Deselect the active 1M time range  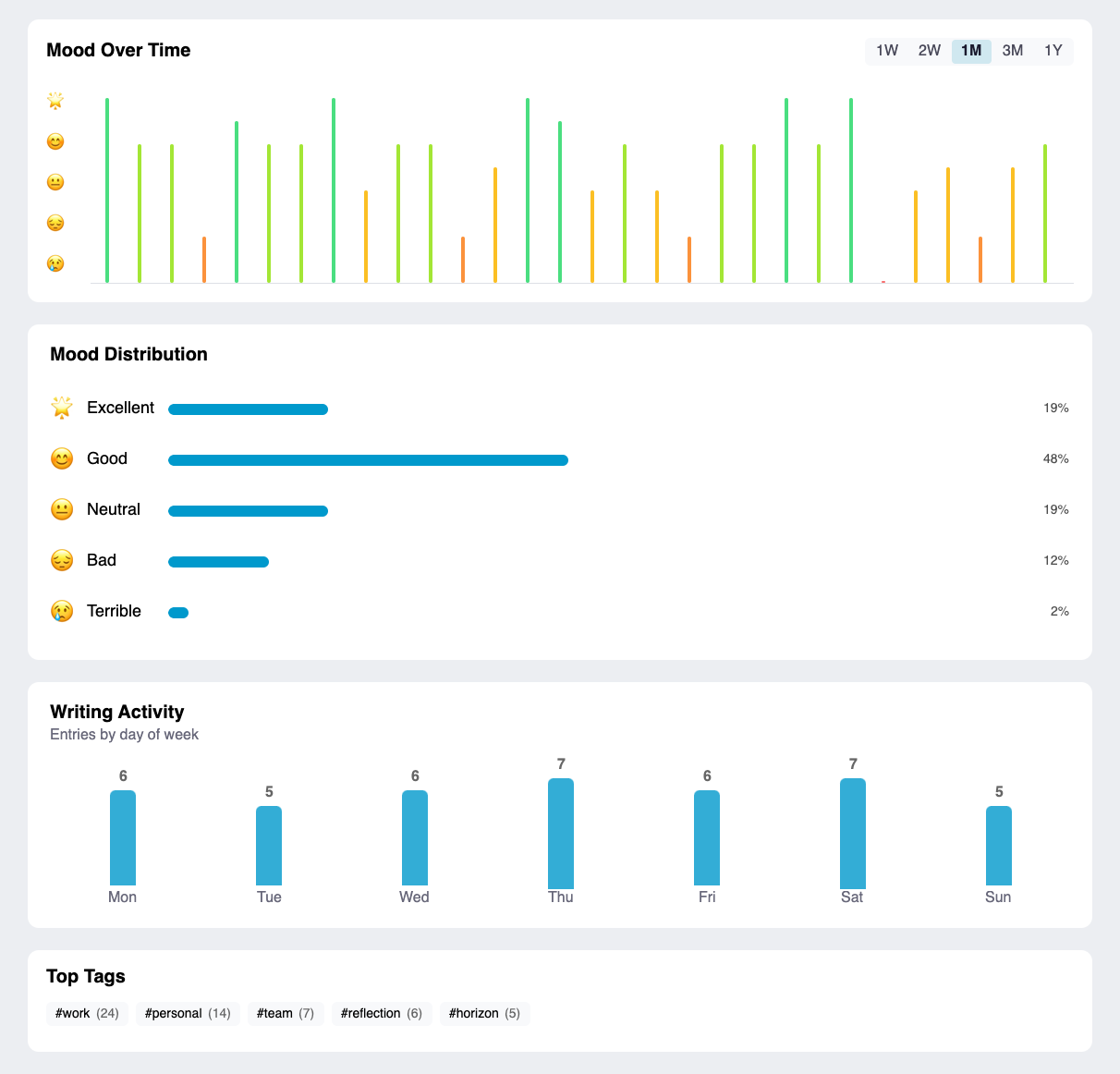pos(971,51)
